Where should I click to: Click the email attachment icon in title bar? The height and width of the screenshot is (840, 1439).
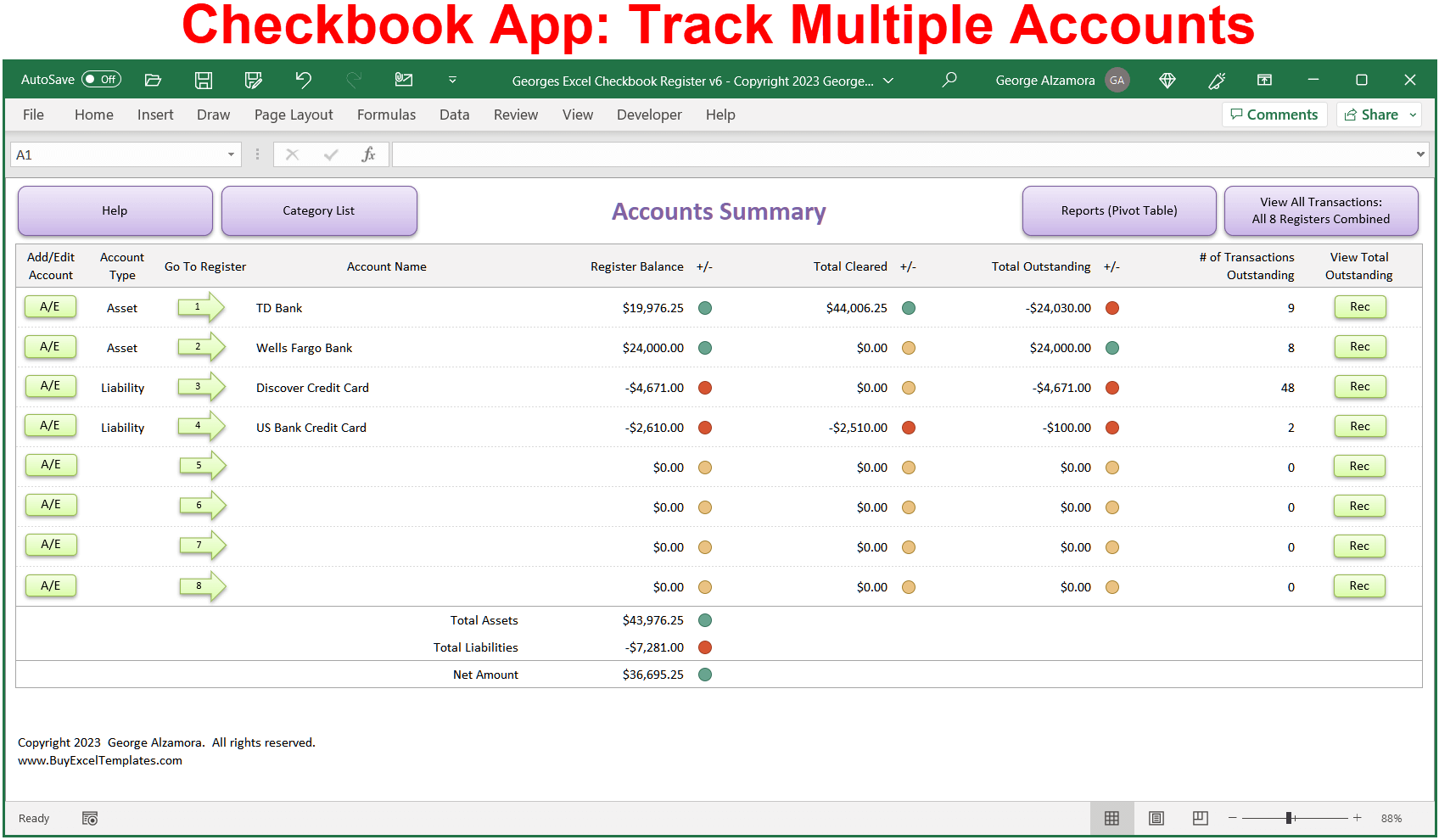pyautogui.click(x=403, y=80)
